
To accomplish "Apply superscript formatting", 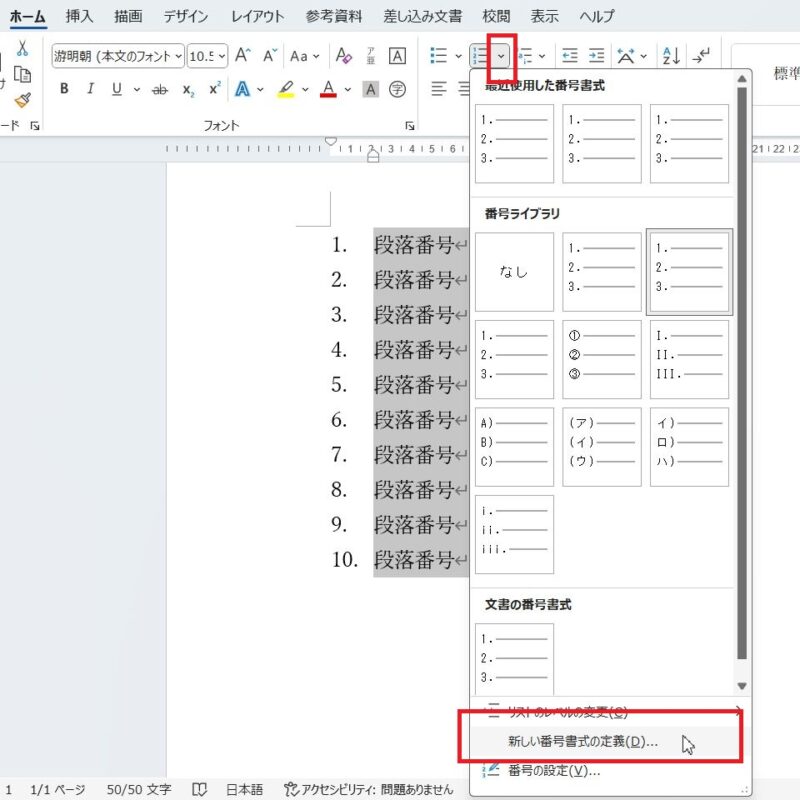I will [x=214, y=89].
